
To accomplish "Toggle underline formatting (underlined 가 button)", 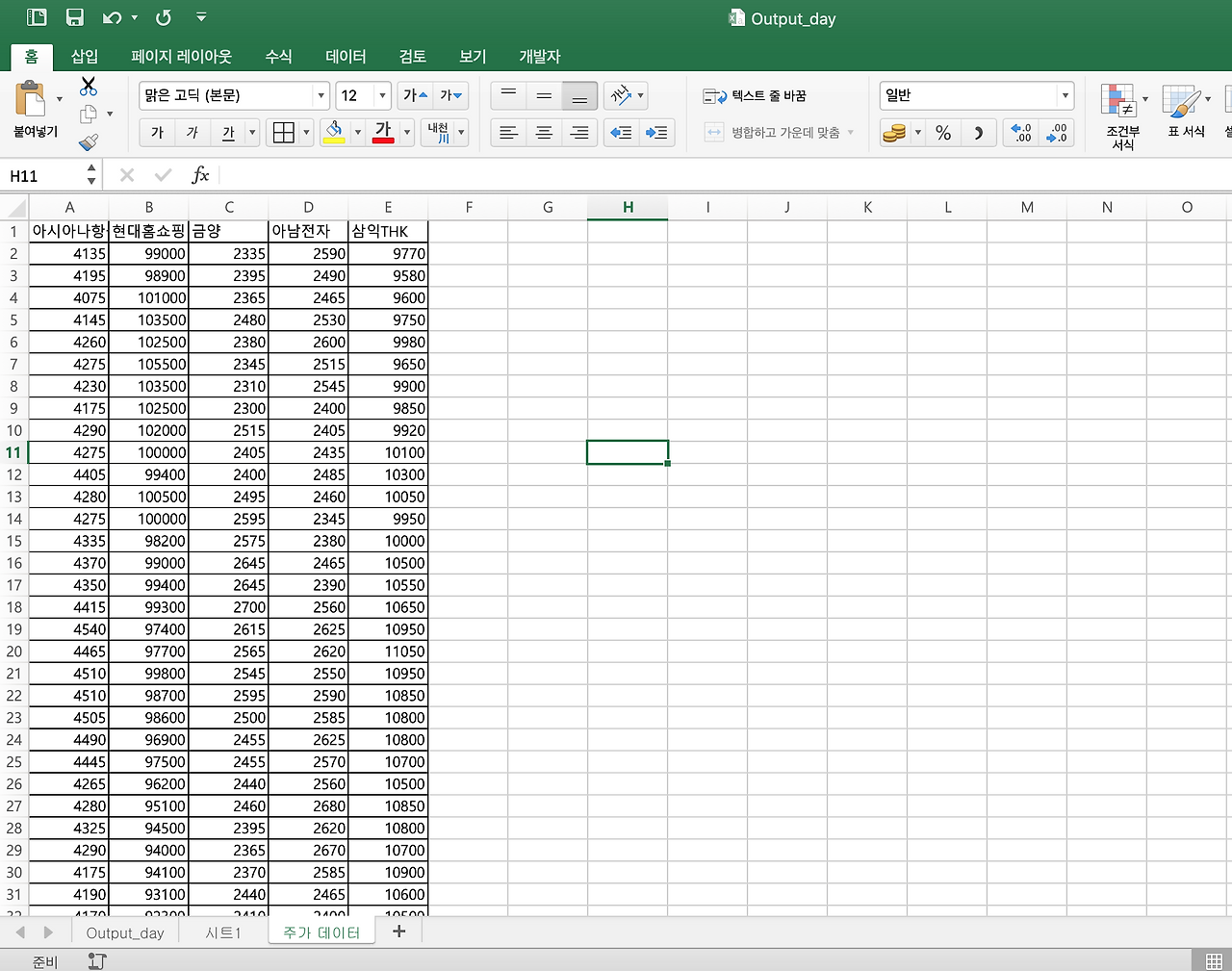I will tap(228, 133).
